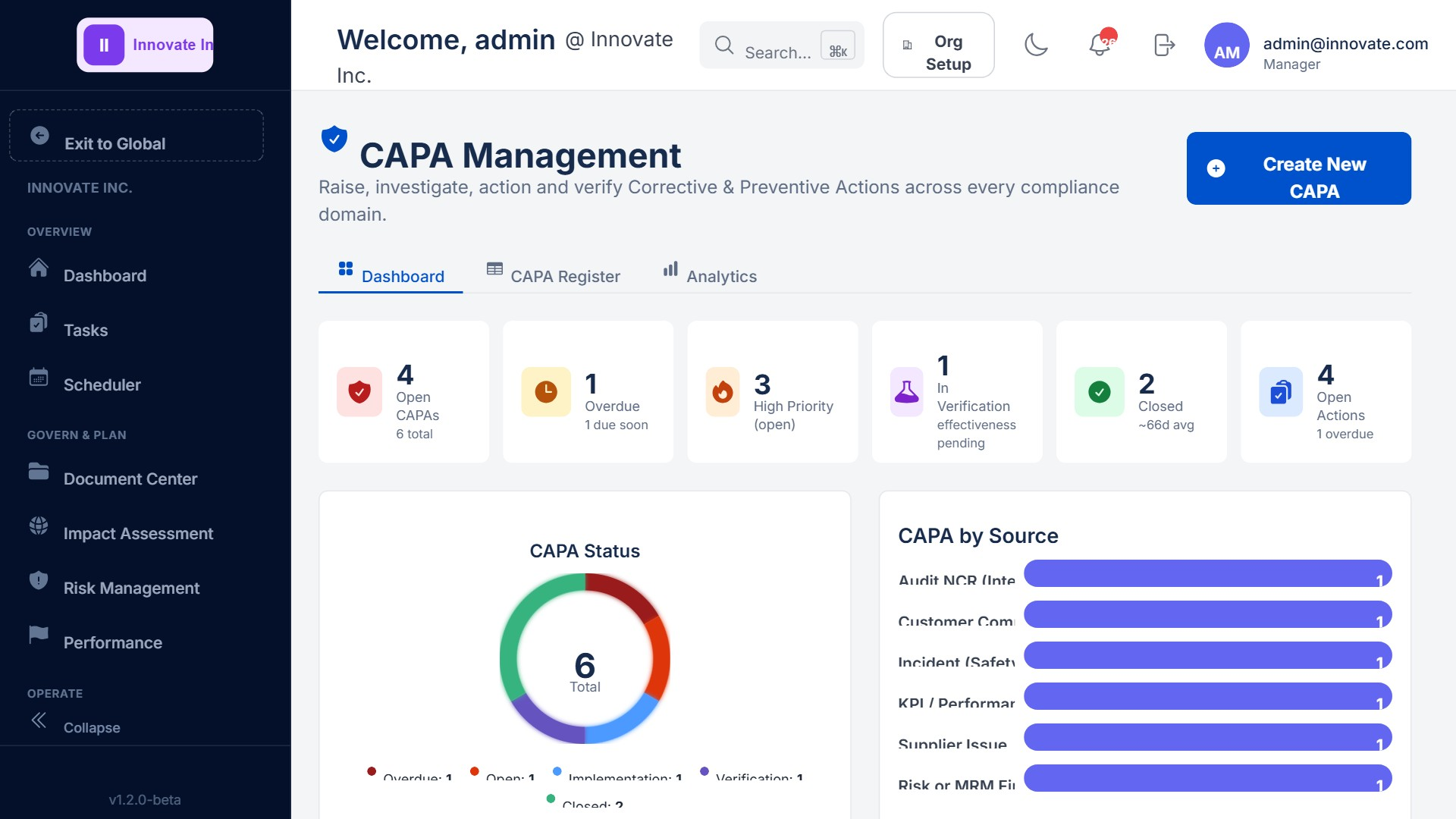
Task: Click the '1 due soon' text
Action: [616, 425]
